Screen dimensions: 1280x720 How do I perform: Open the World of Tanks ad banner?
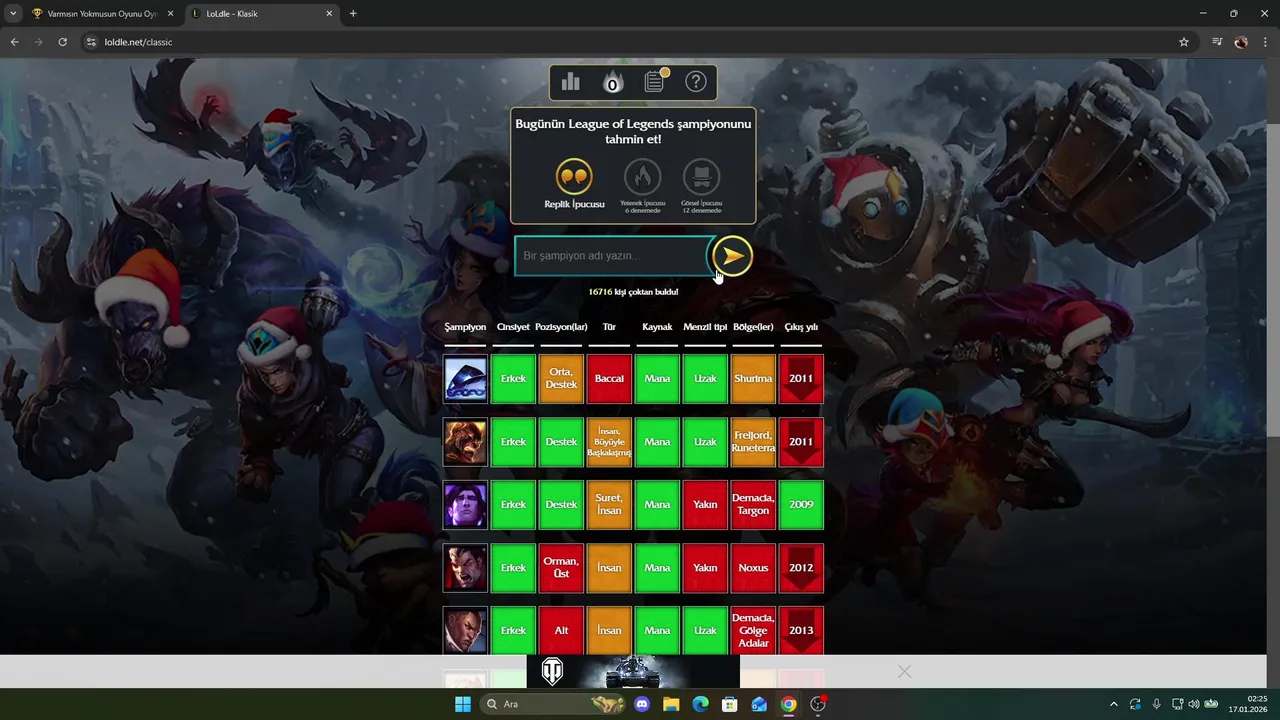[633, 672]
